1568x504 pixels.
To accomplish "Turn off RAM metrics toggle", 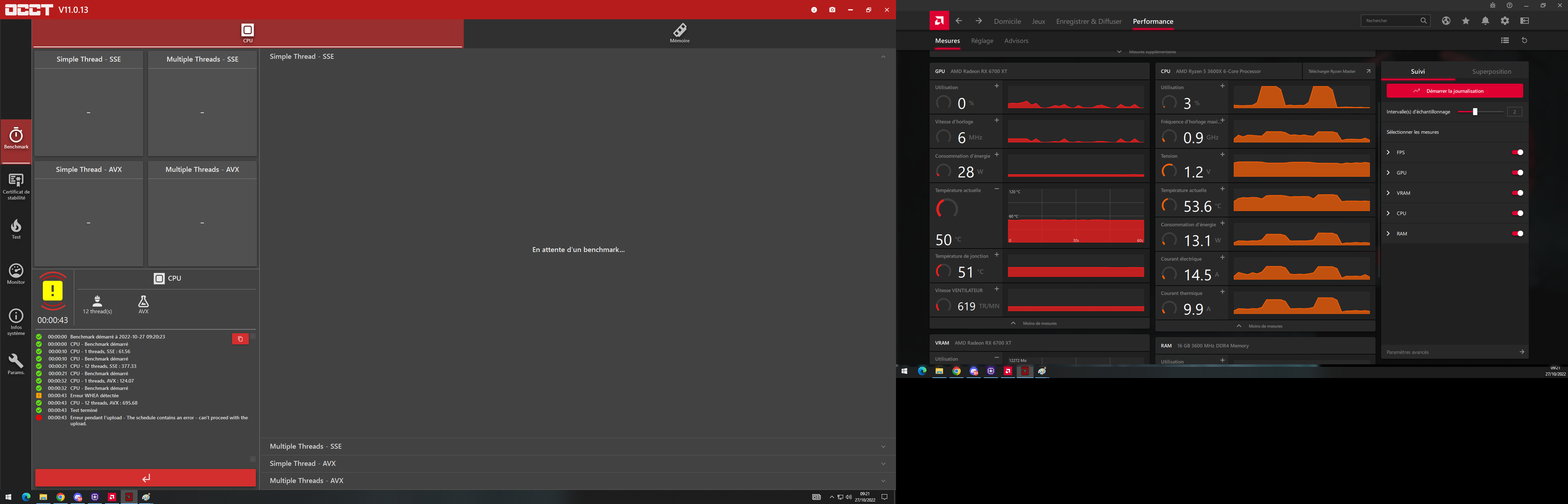I will [1518, 234].
